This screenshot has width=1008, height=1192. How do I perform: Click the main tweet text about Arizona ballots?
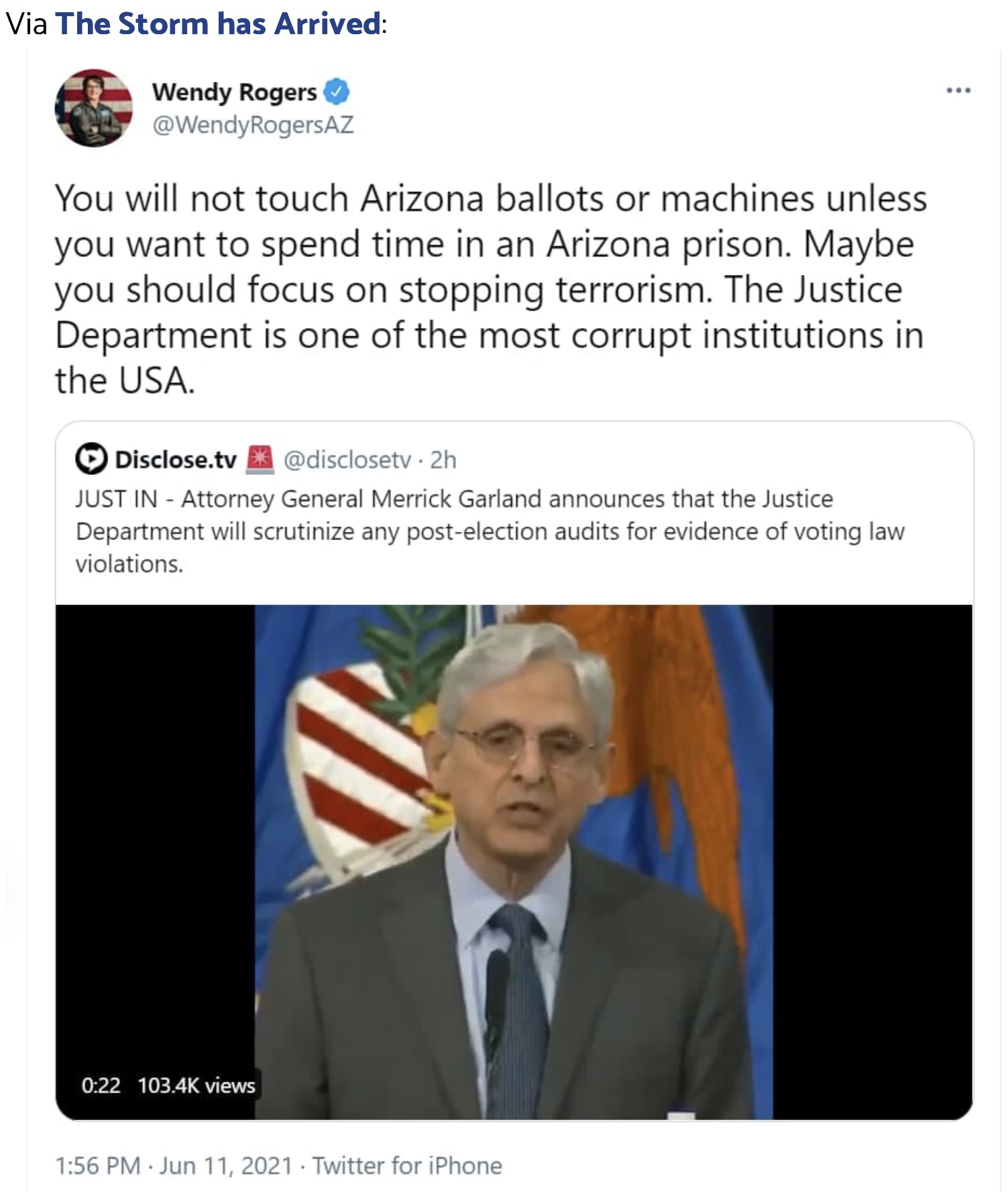(x=490, y=289)
